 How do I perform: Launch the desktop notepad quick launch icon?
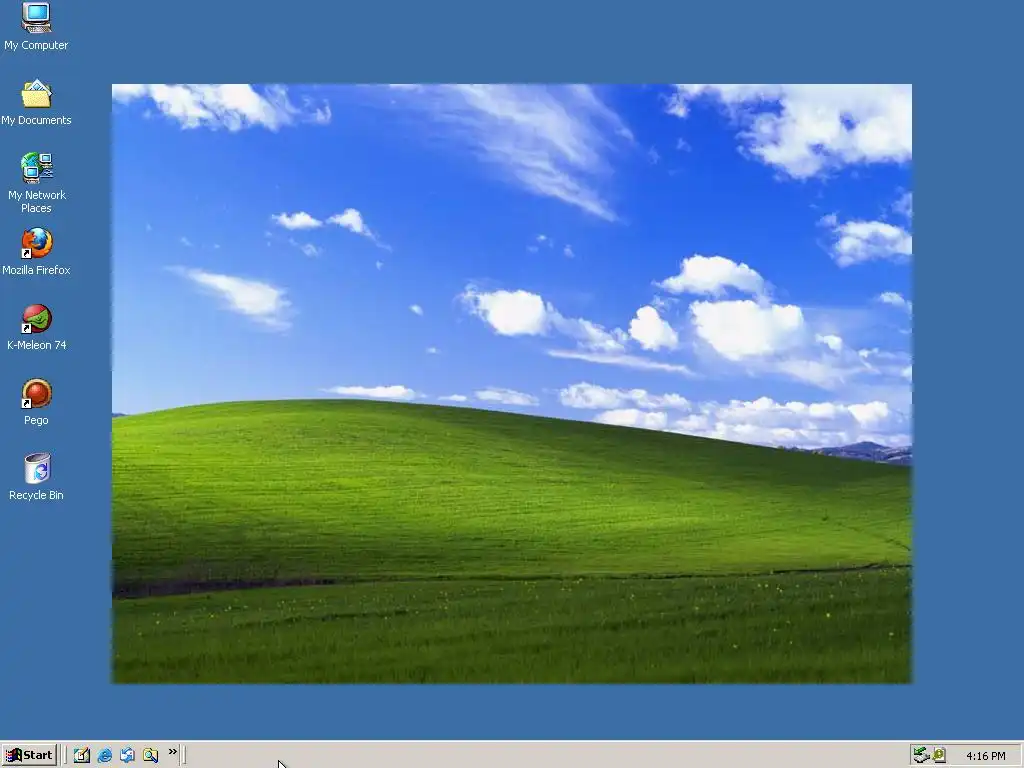pyautogui.click(x=82, y=755)
